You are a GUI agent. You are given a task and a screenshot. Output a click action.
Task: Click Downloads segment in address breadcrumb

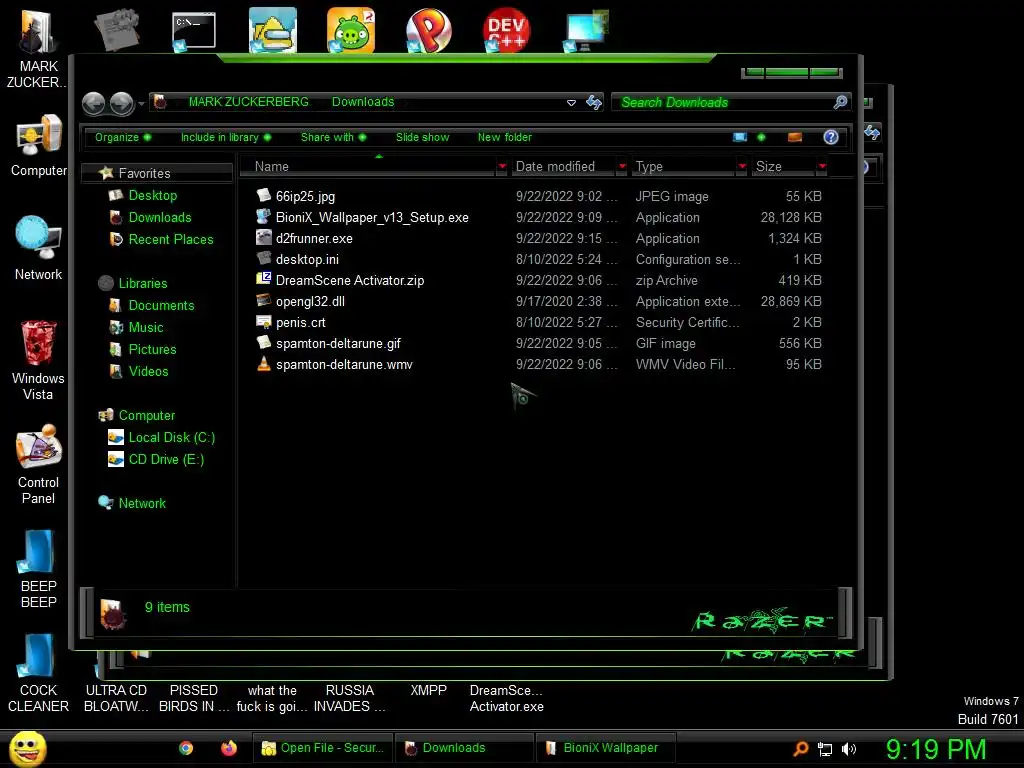[x=363, y=102]
